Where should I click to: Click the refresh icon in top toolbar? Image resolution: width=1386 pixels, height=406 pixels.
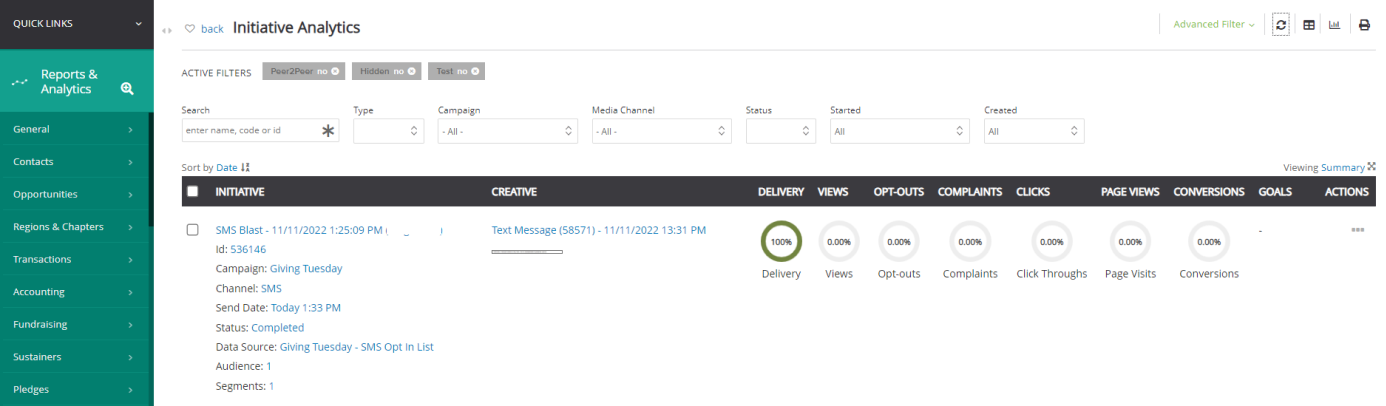(1281, 25)
